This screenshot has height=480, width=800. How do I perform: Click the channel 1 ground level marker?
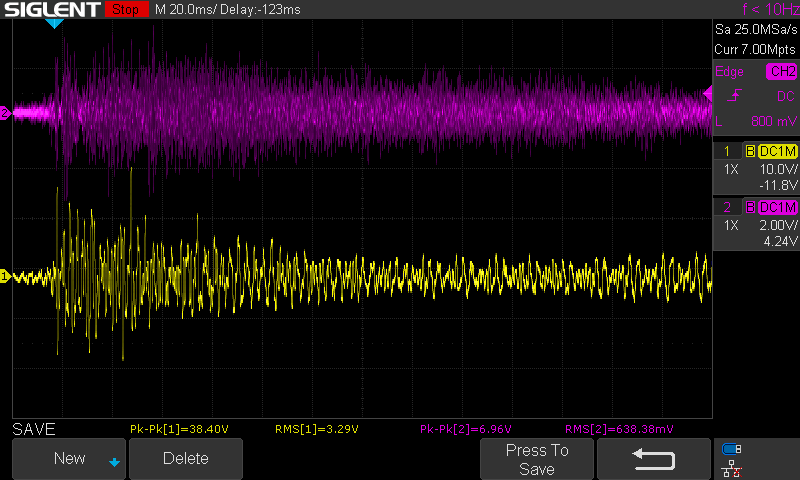coord(5,276)
